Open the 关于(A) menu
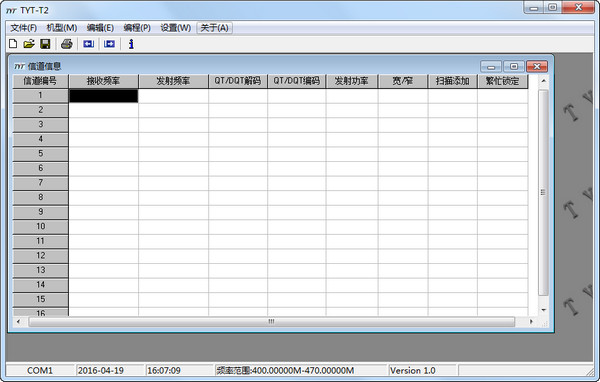Screen dimensions: 600x382 point(214,28)
